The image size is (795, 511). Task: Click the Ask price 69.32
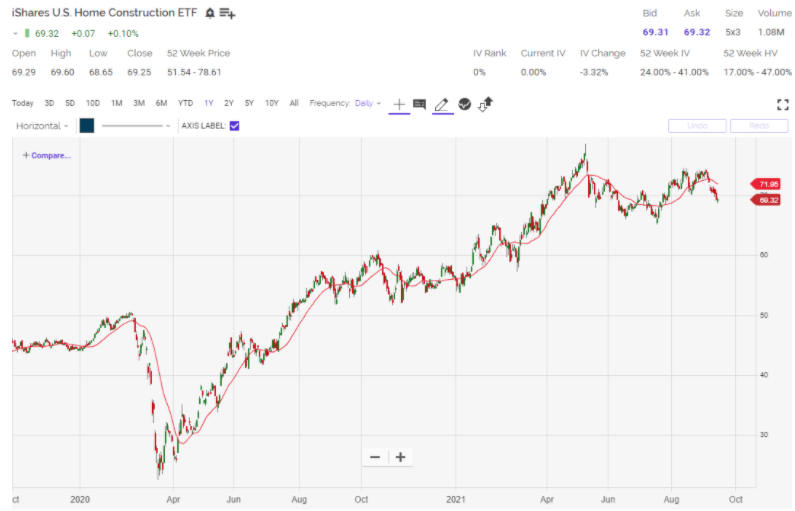[x=697, y=32]
